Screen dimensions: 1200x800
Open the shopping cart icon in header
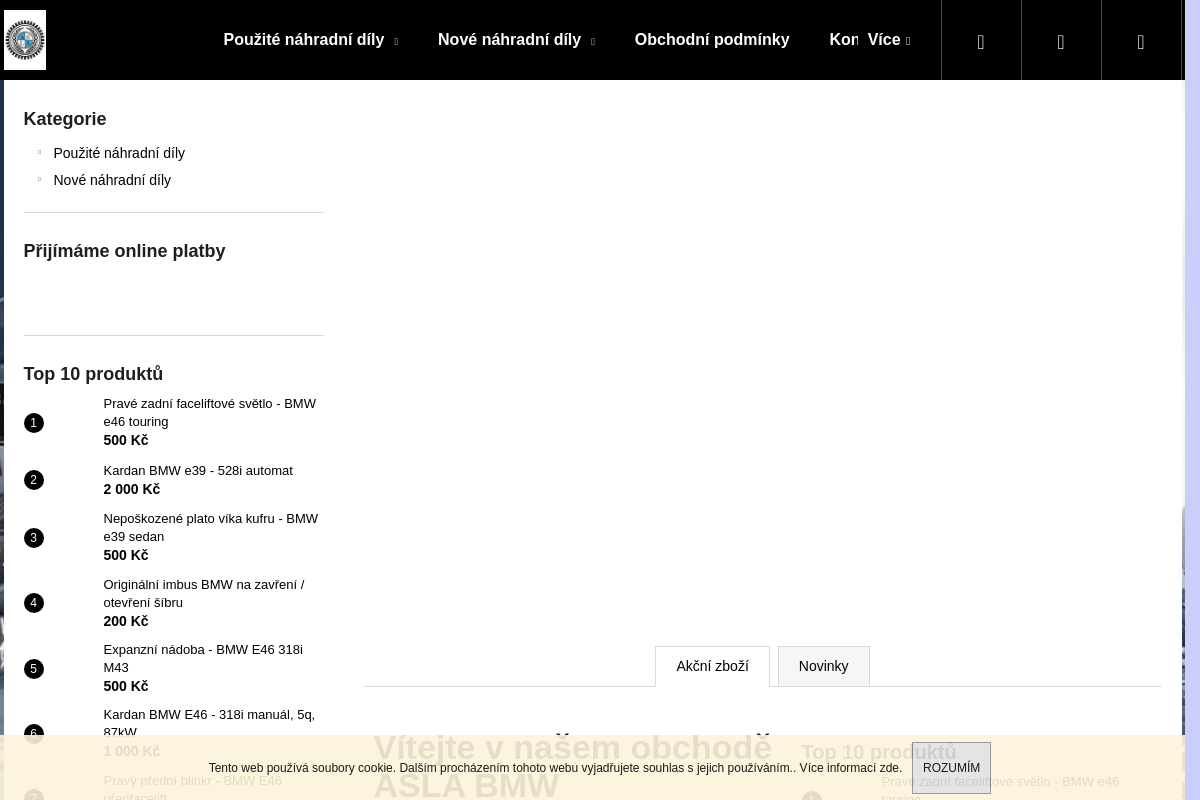[x=1141, y=41]
